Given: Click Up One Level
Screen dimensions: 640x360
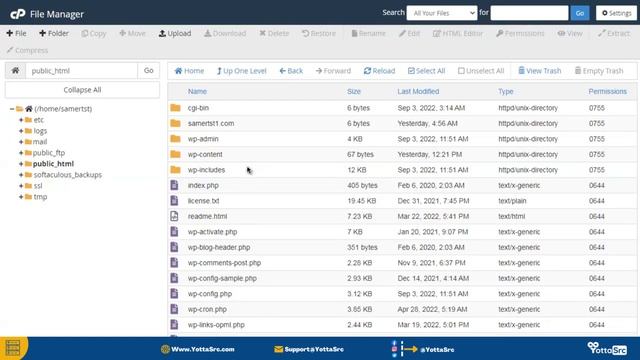Looking at the screenshot, I should (x=241, y=71).
